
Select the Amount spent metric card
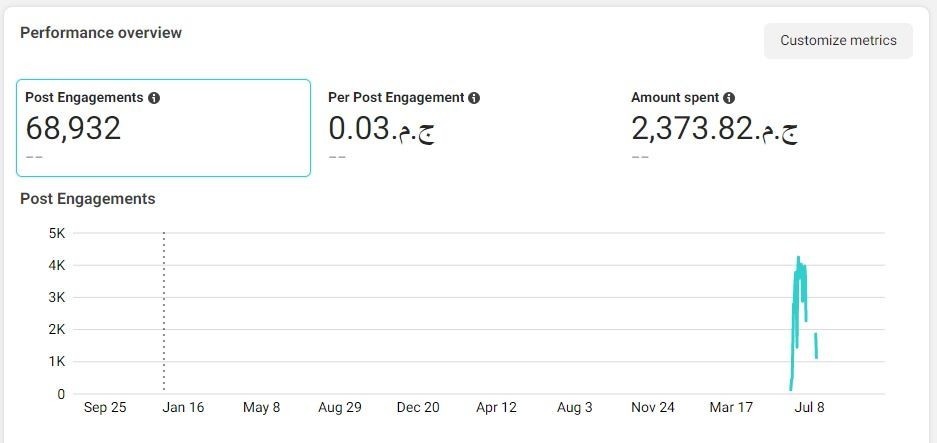point(769,128)
